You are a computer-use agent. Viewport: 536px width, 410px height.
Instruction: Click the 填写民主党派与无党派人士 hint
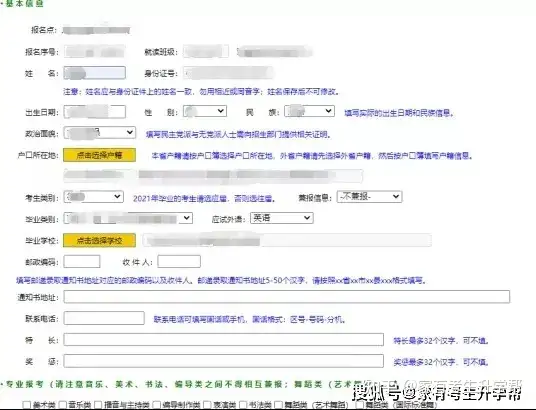pos(238,134)
